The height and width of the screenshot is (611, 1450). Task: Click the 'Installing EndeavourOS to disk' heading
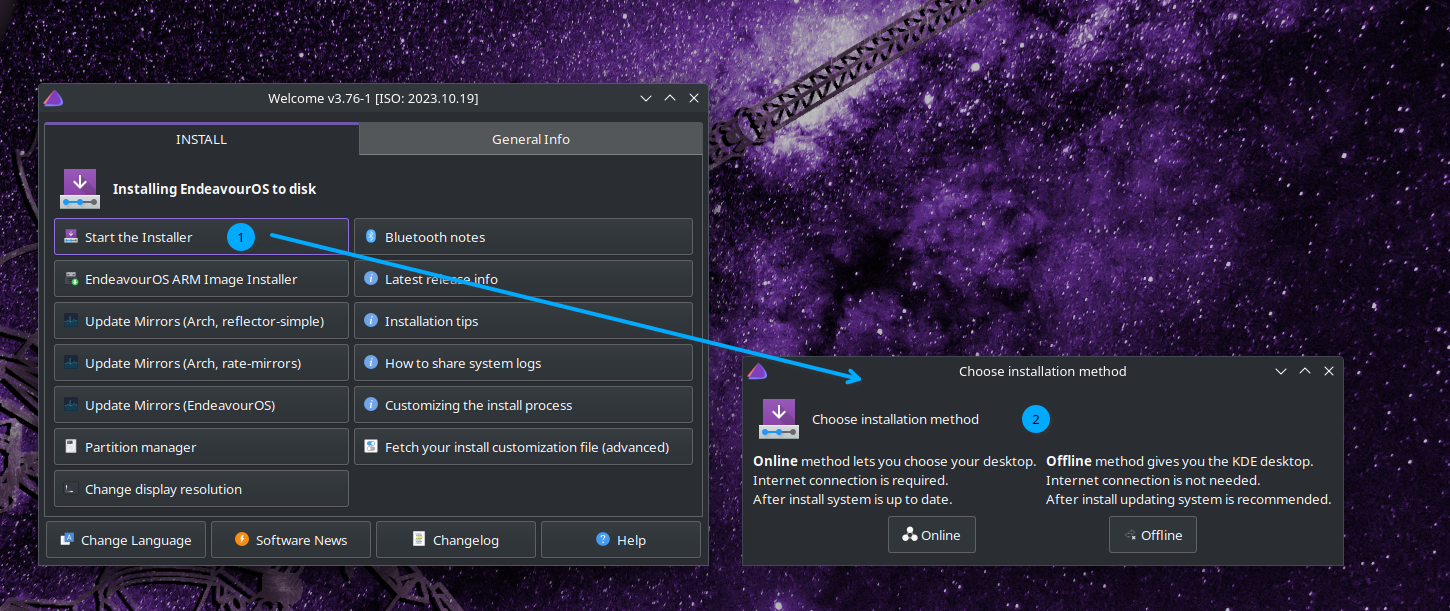pyautogui.click(x=214, y=189)
